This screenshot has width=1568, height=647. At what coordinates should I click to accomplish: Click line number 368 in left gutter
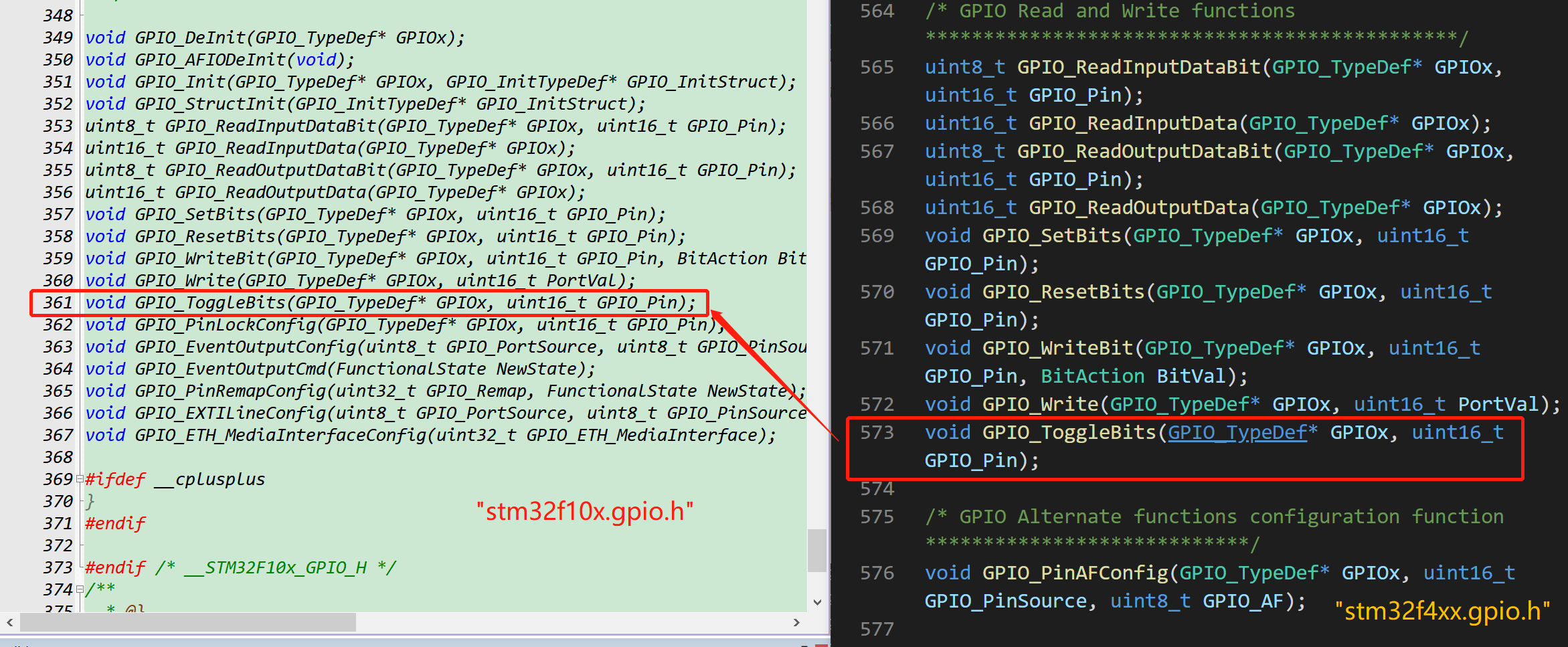[58, 457]
